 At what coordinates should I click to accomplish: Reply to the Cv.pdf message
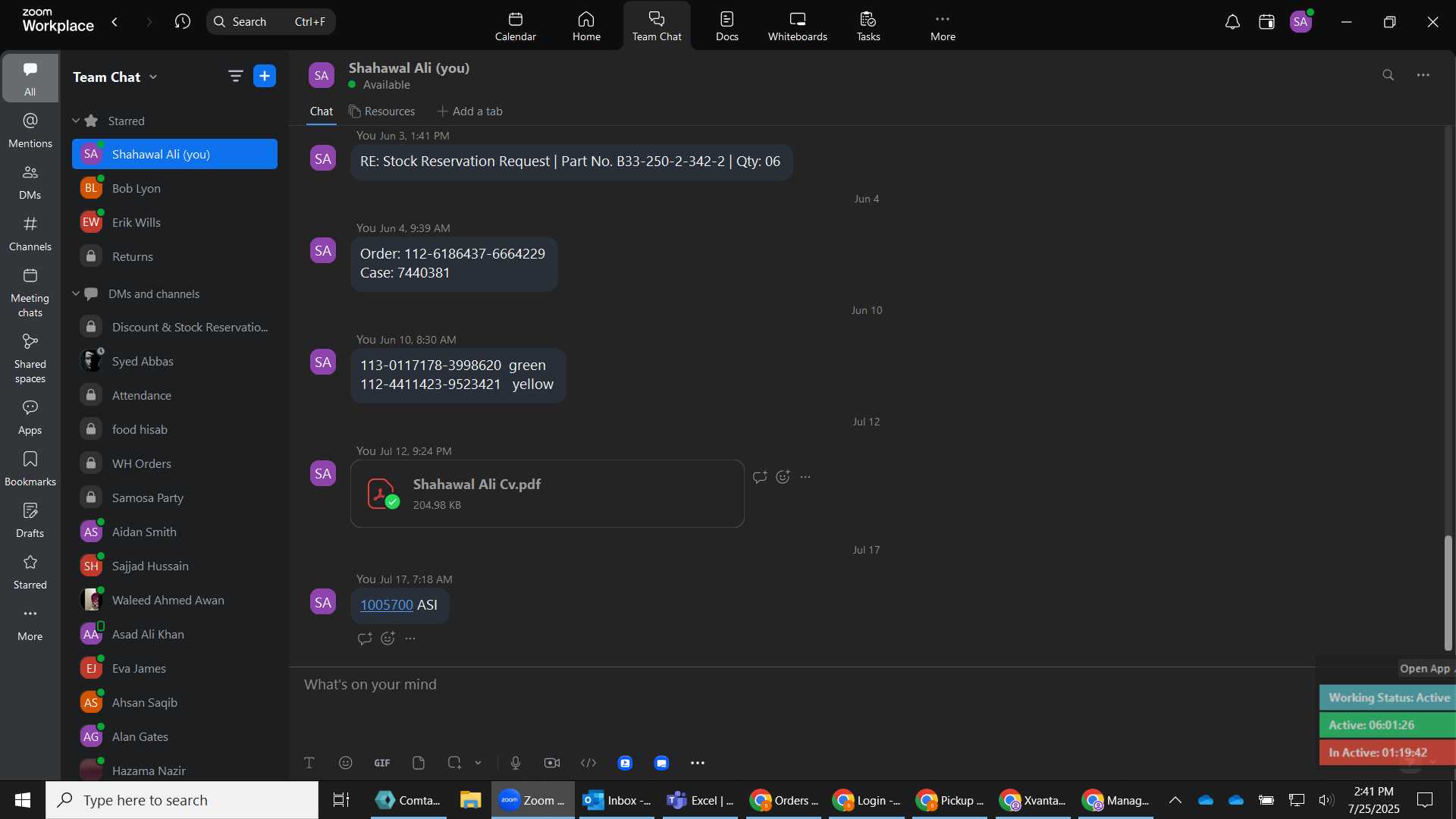(x=760, y=477)
